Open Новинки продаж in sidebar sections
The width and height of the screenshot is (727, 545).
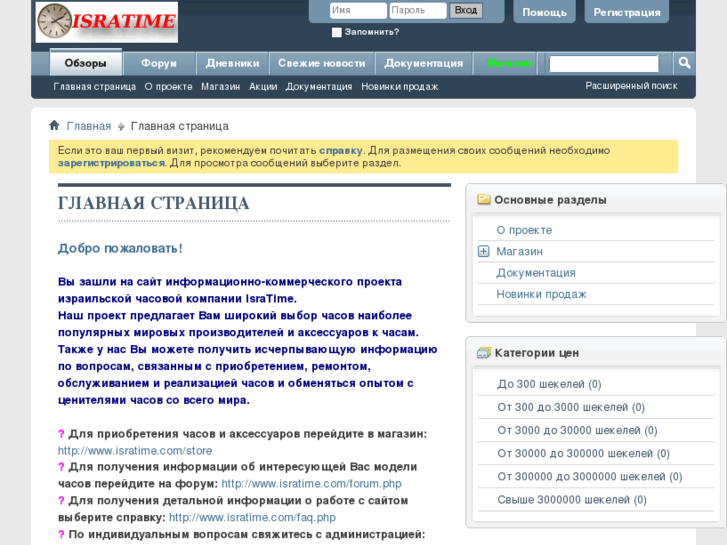click(541, 294)
